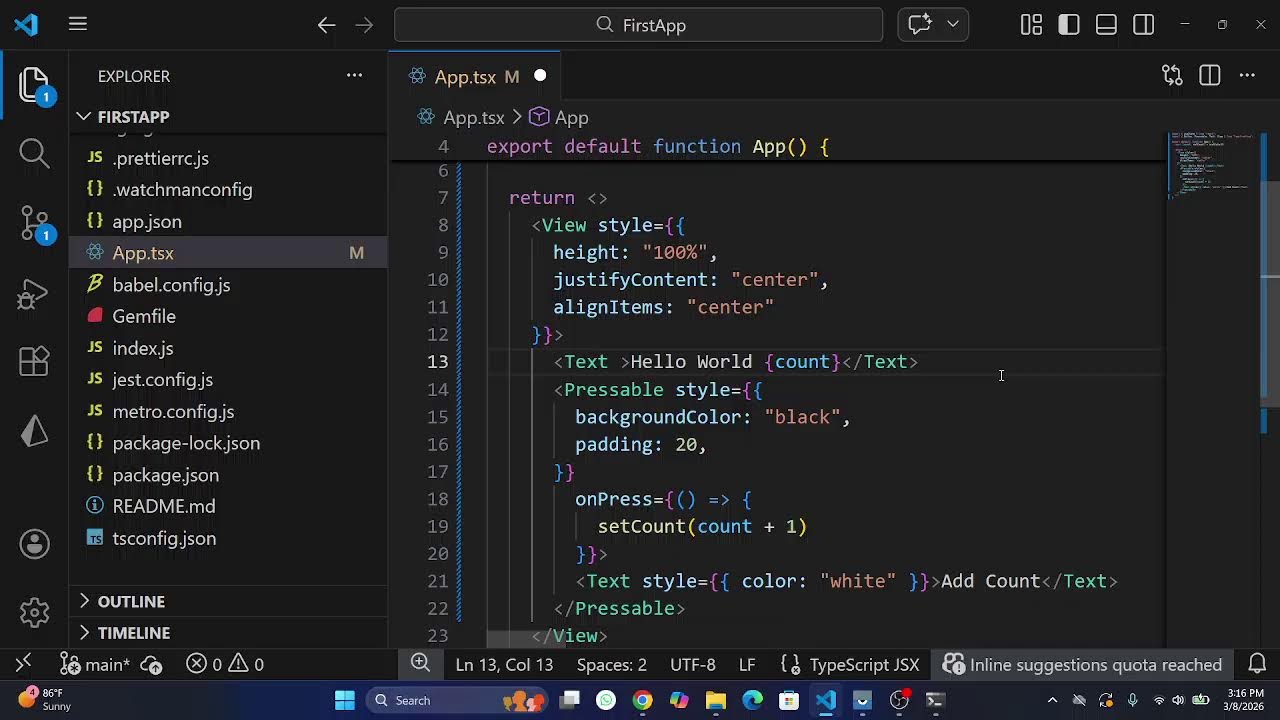Open the zoom magnifier in status bar
This screenshot has height=720, width=1280.
tap(420, 664)
